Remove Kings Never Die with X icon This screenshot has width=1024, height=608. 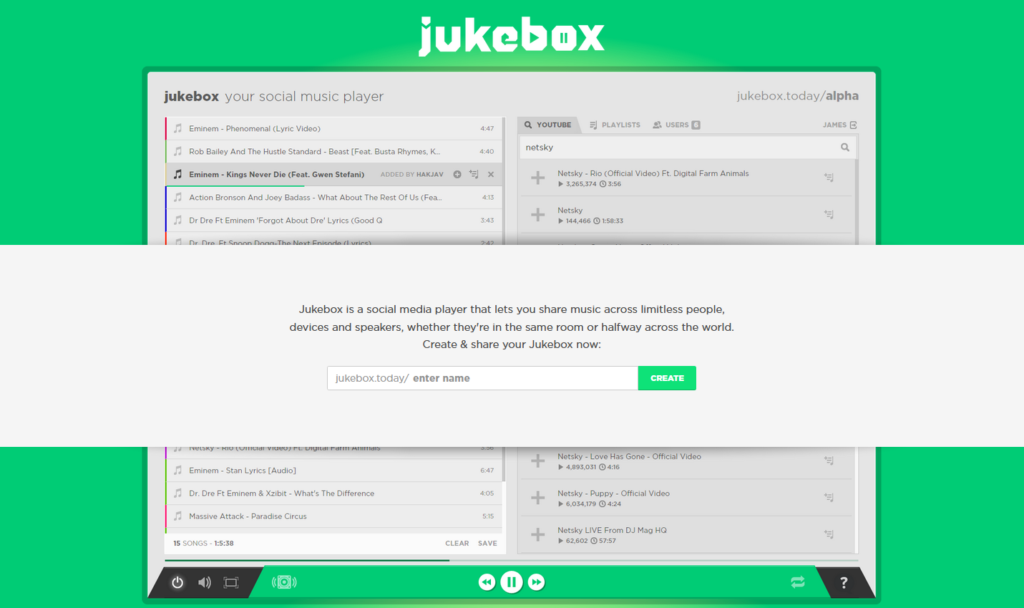(x=490, y=174)
